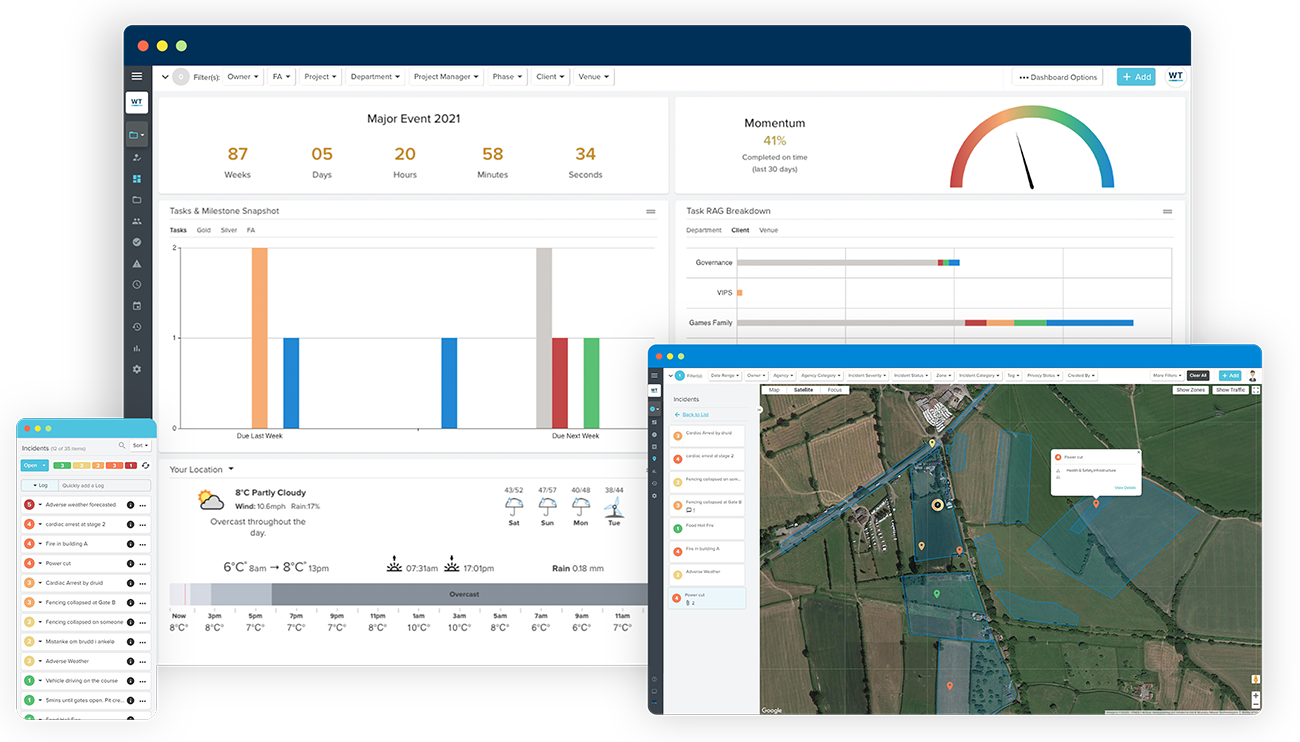Image resolution: width=1300 pixels, height=742 pixels.
Task: Open the Task RAG Breakdown widget menu
Action: 1168,211
